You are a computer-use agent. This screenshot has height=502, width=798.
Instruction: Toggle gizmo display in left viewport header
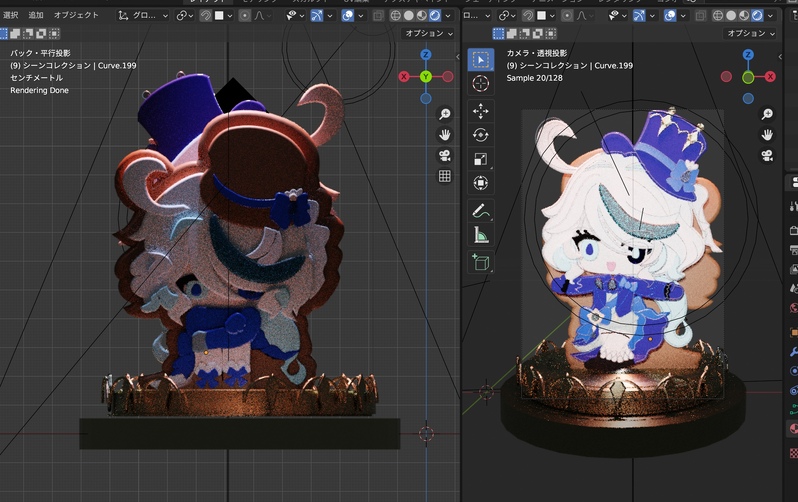[317, 16]
